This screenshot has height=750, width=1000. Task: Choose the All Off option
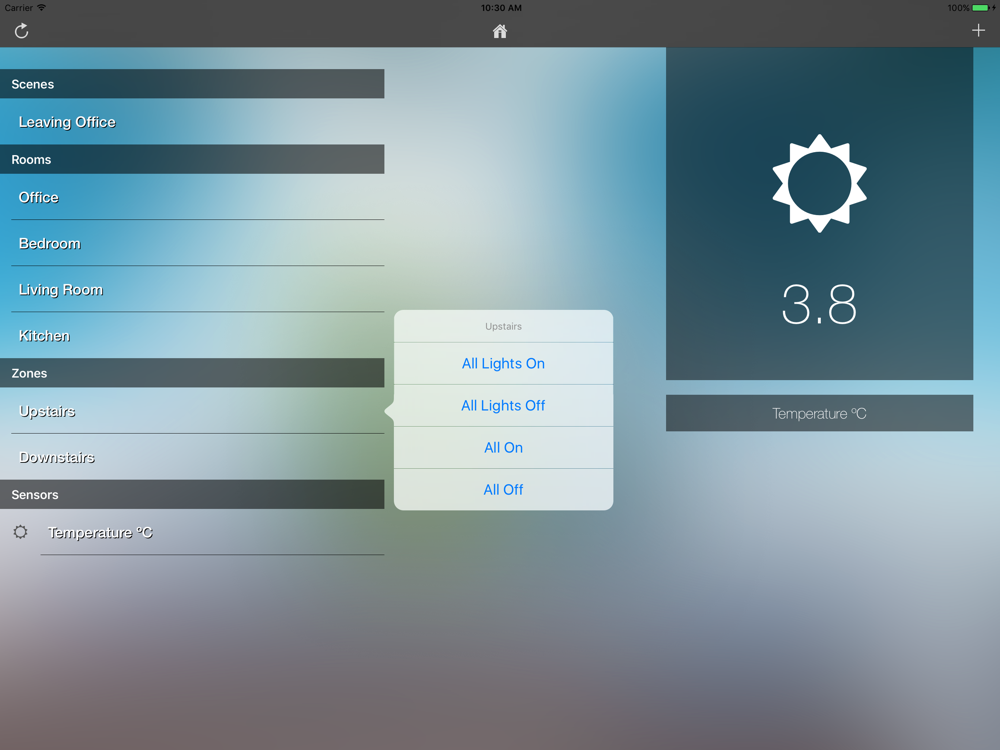(503, 490)
